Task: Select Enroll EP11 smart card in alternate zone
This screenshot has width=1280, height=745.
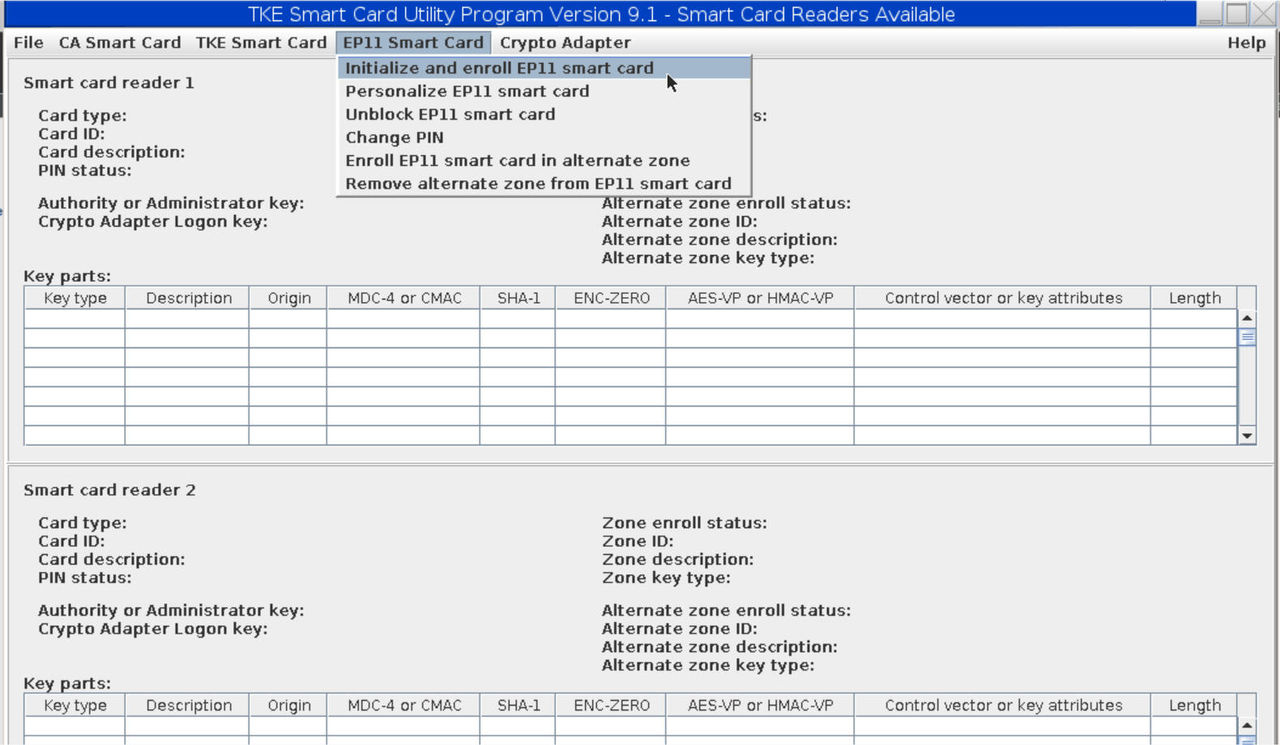Action: point(544,160)
